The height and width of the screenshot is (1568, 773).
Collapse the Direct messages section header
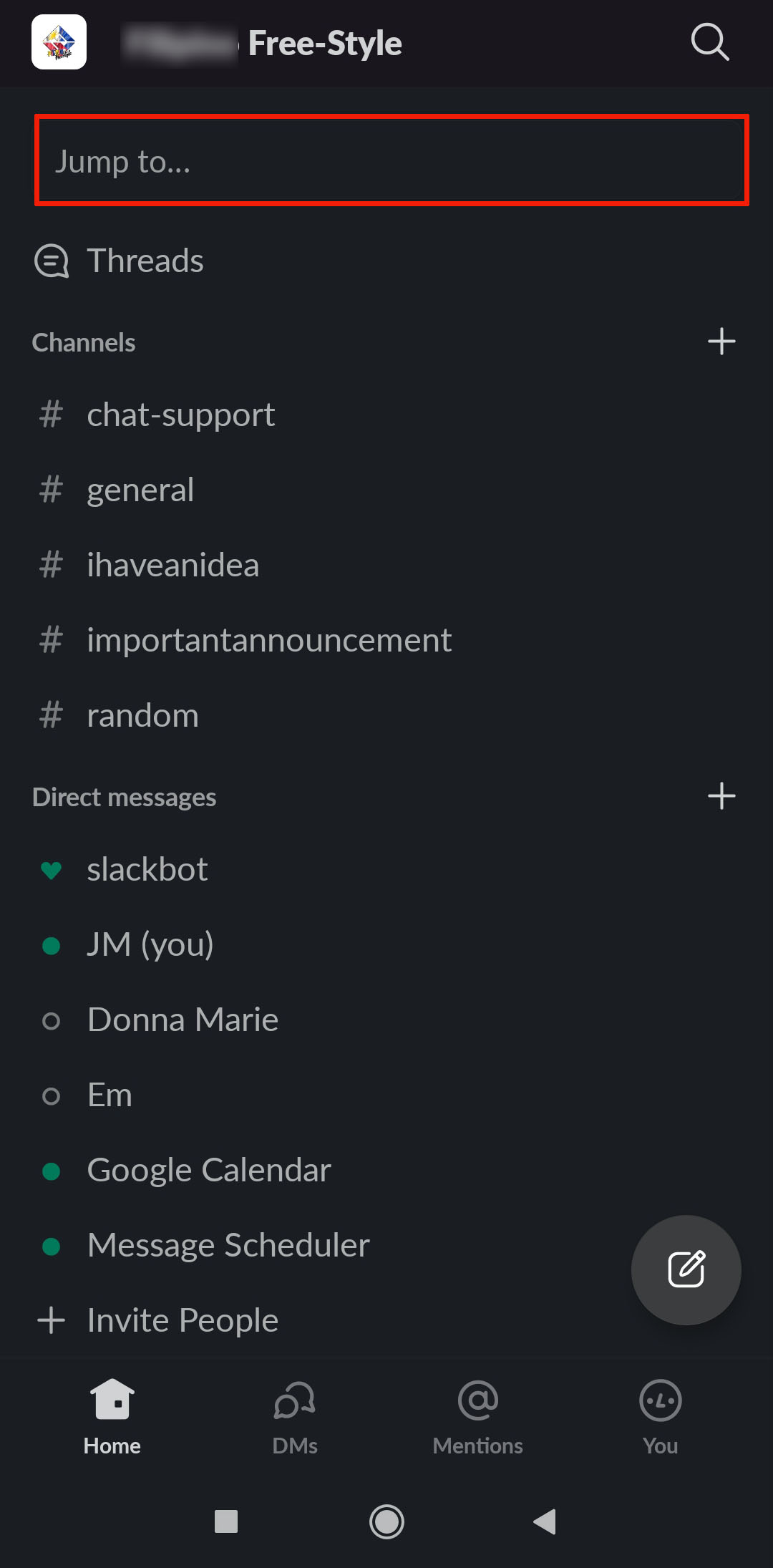(124, 798)
